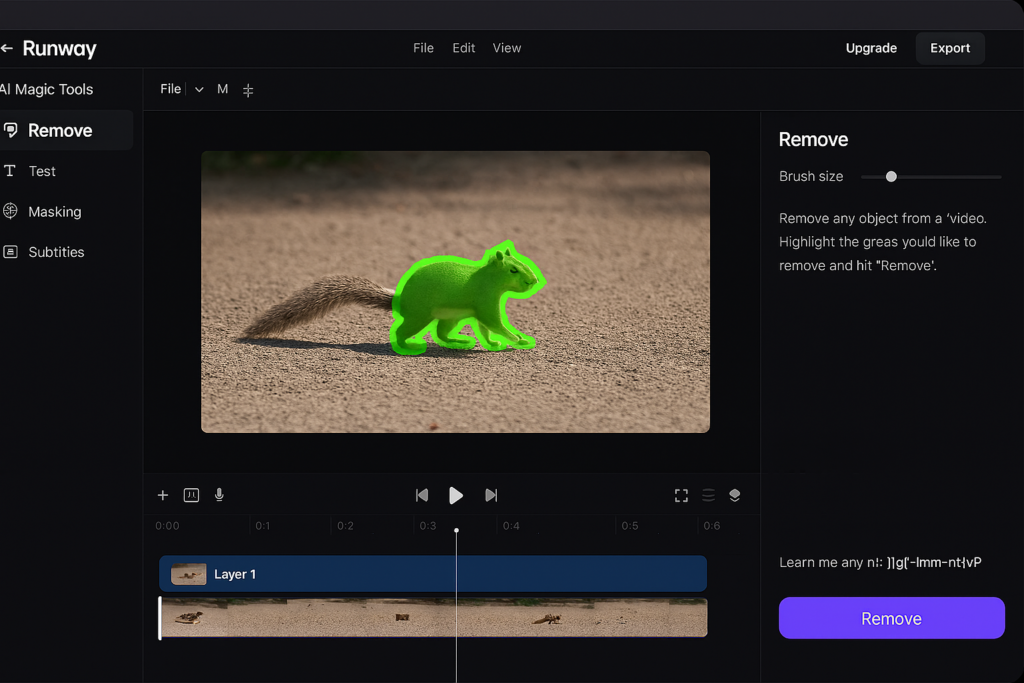Select the Masking tool in sidebar

tap(54, 211)
